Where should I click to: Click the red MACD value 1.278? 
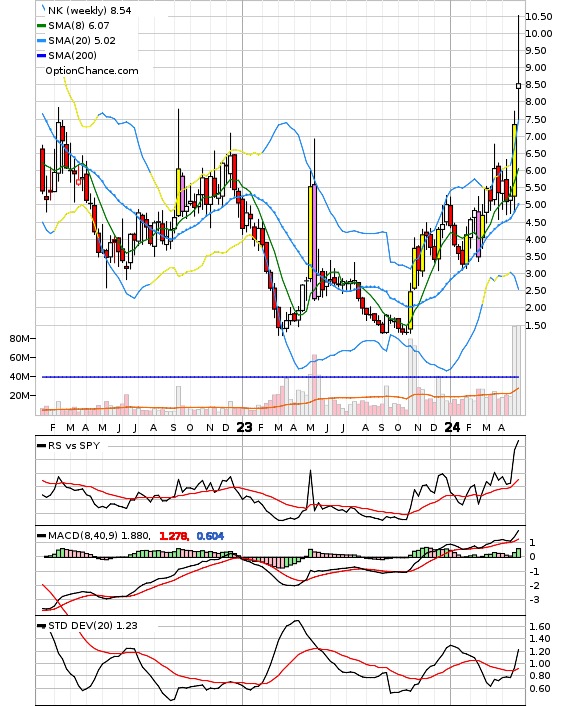[174, 536]
